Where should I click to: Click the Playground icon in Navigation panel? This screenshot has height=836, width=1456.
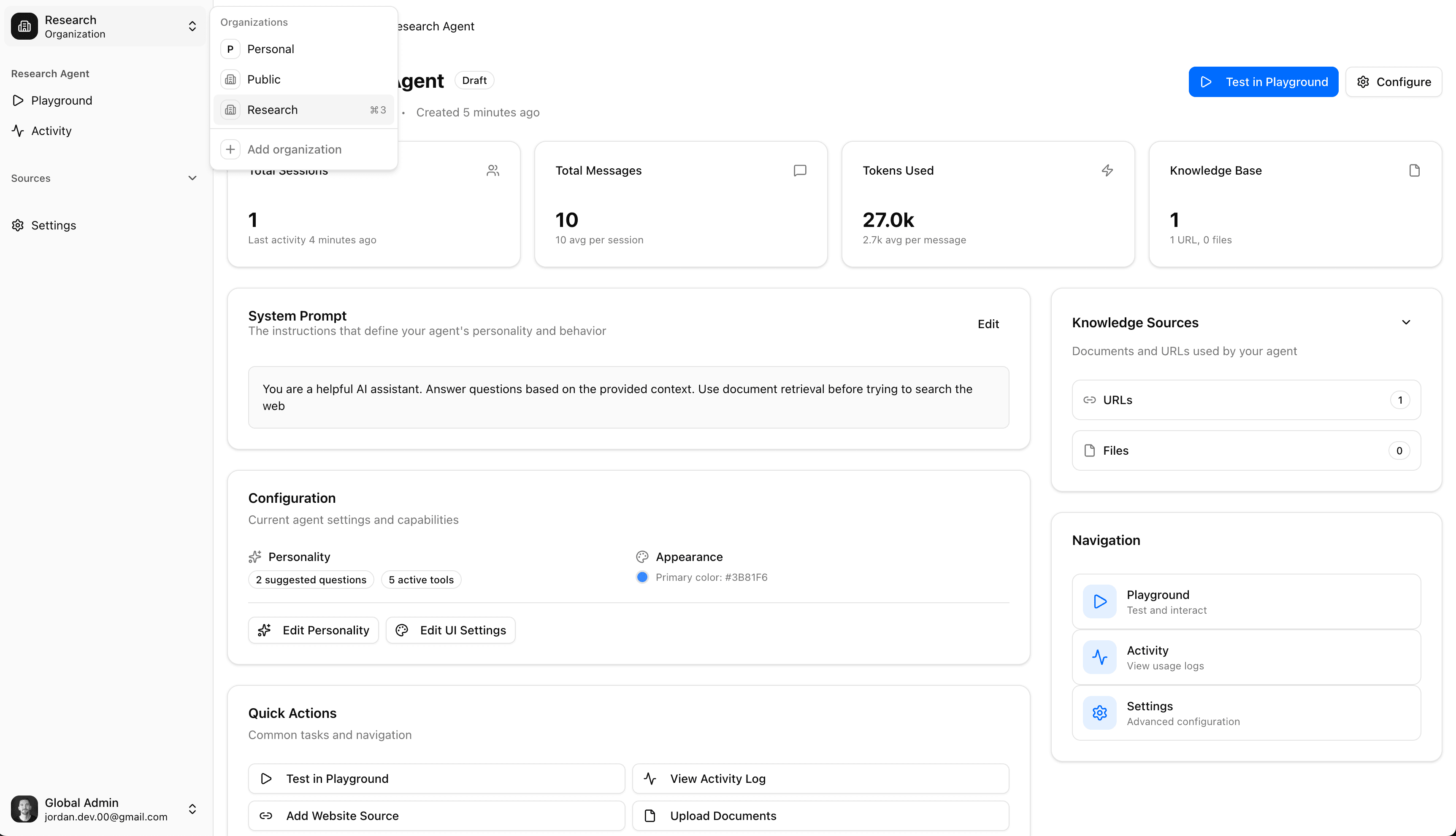coord(1099,601)
